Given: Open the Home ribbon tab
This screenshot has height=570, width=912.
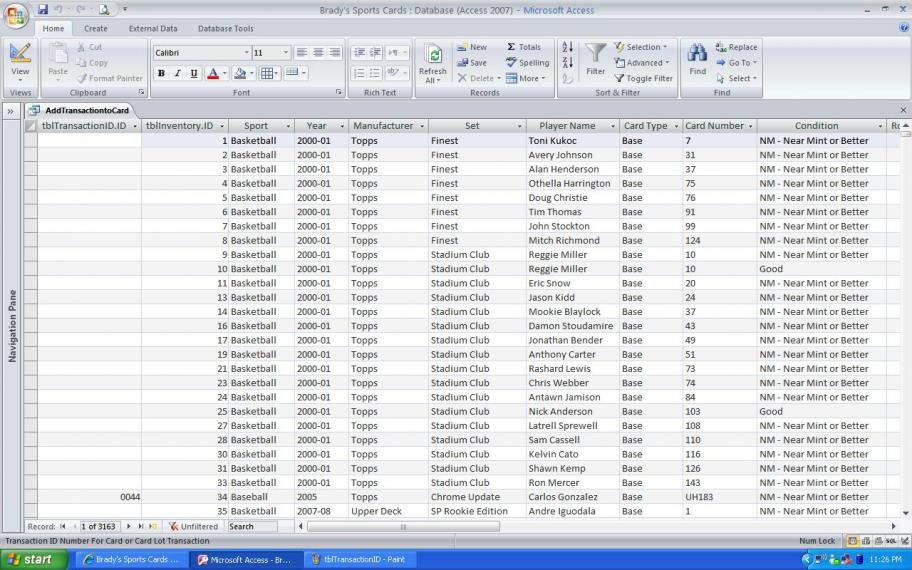Looking at the screenshot, I should coord(54,28).
